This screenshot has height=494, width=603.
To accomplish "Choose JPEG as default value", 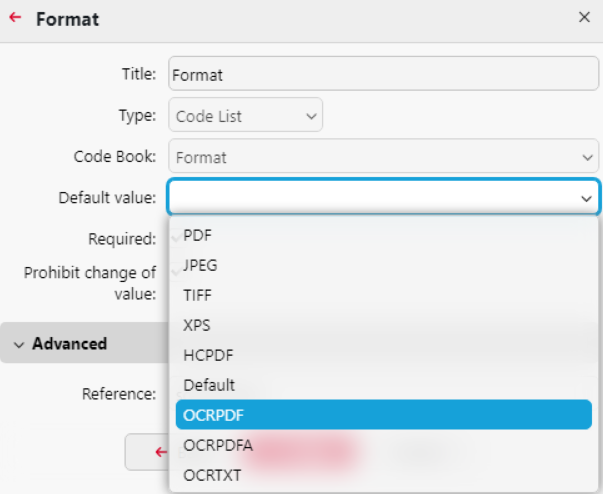I will 200,265.
